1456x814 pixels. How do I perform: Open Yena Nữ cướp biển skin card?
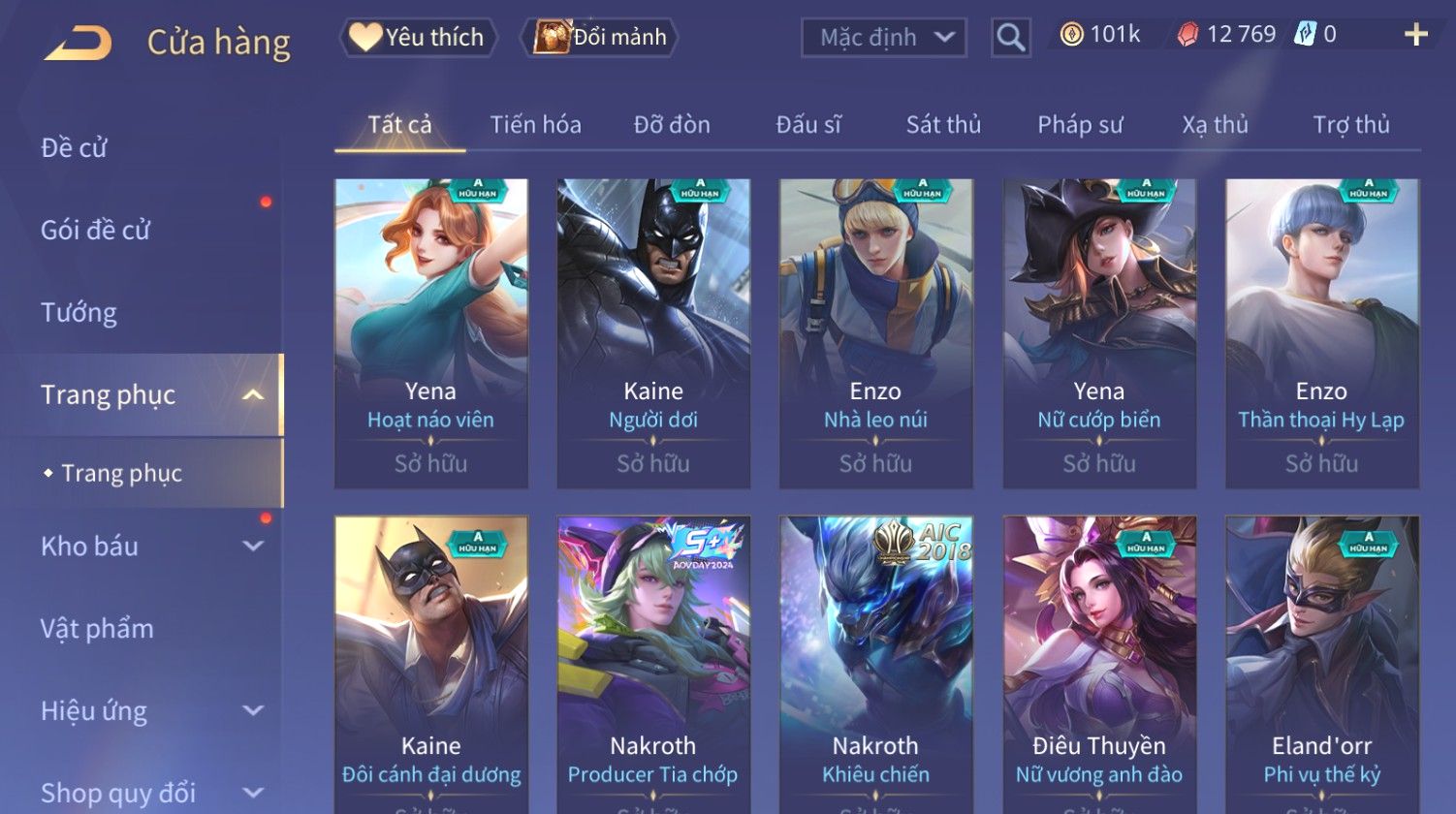click(1099, 333)
